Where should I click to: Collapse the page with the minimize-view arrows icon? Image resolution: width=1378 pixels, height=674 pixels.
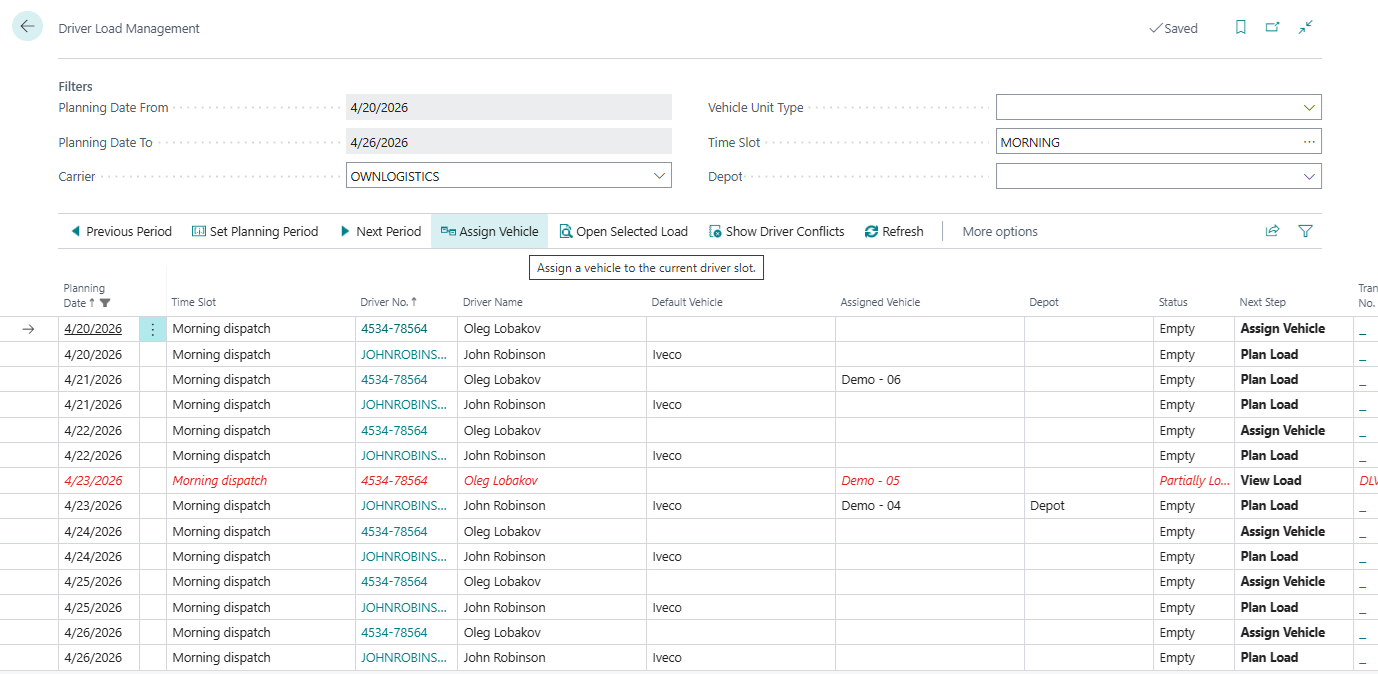coord(1305,27)
